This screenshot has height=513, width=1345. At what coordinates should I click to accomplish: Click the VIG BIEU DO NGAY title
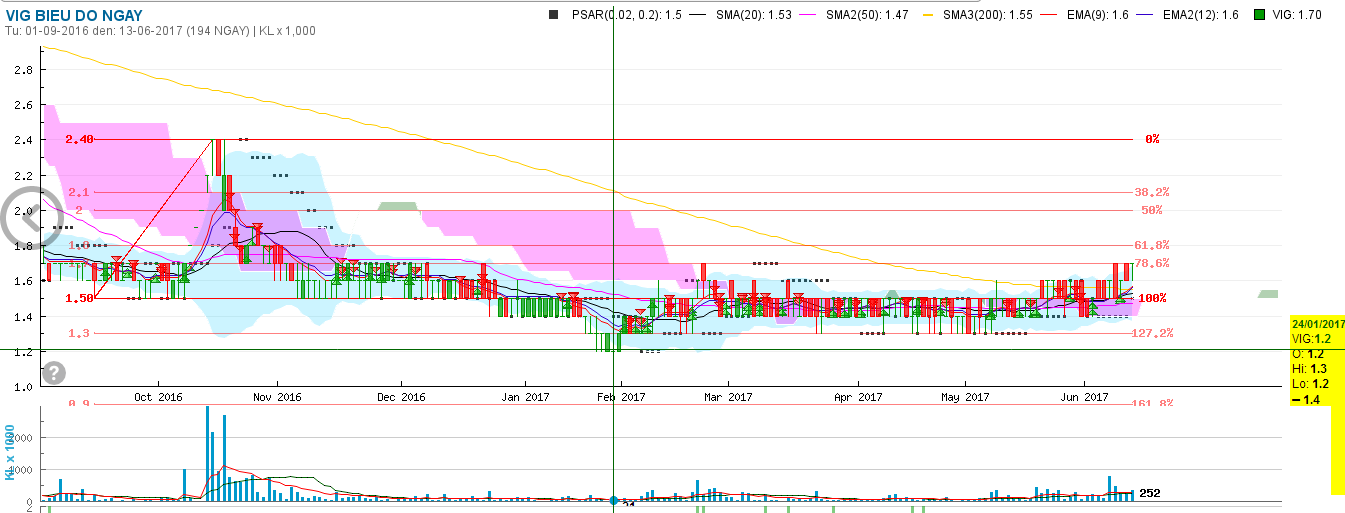pyautogui.click(x=74, y=14)
